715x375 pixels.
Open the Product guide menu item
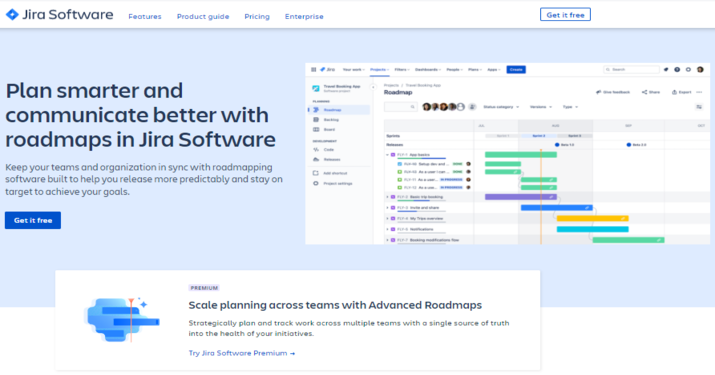(203, 16)
